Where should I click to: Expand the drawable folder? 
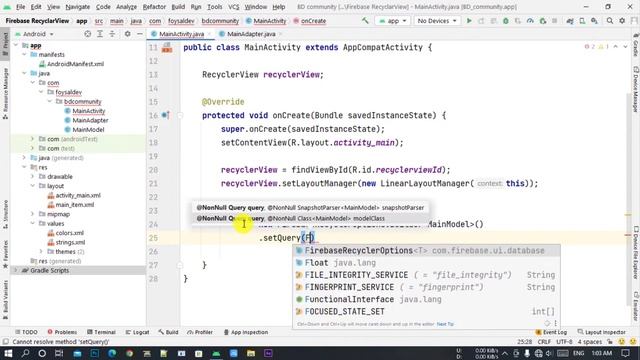coord(33,176)
